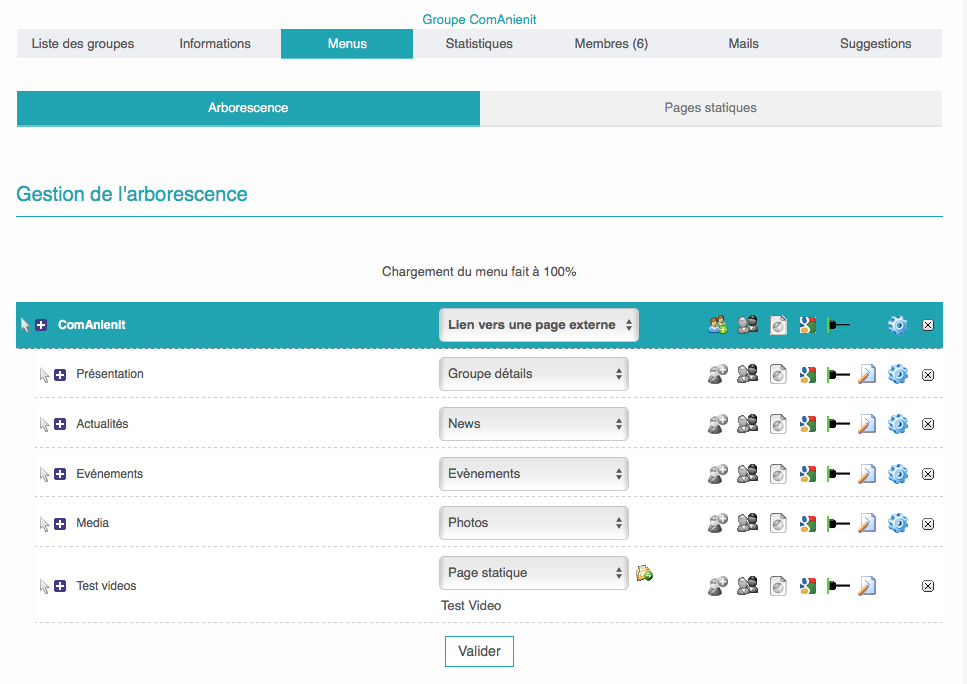Switch to the Pages statiques tab
Screen dimensions: 967x684
click(x=710, y=108)
